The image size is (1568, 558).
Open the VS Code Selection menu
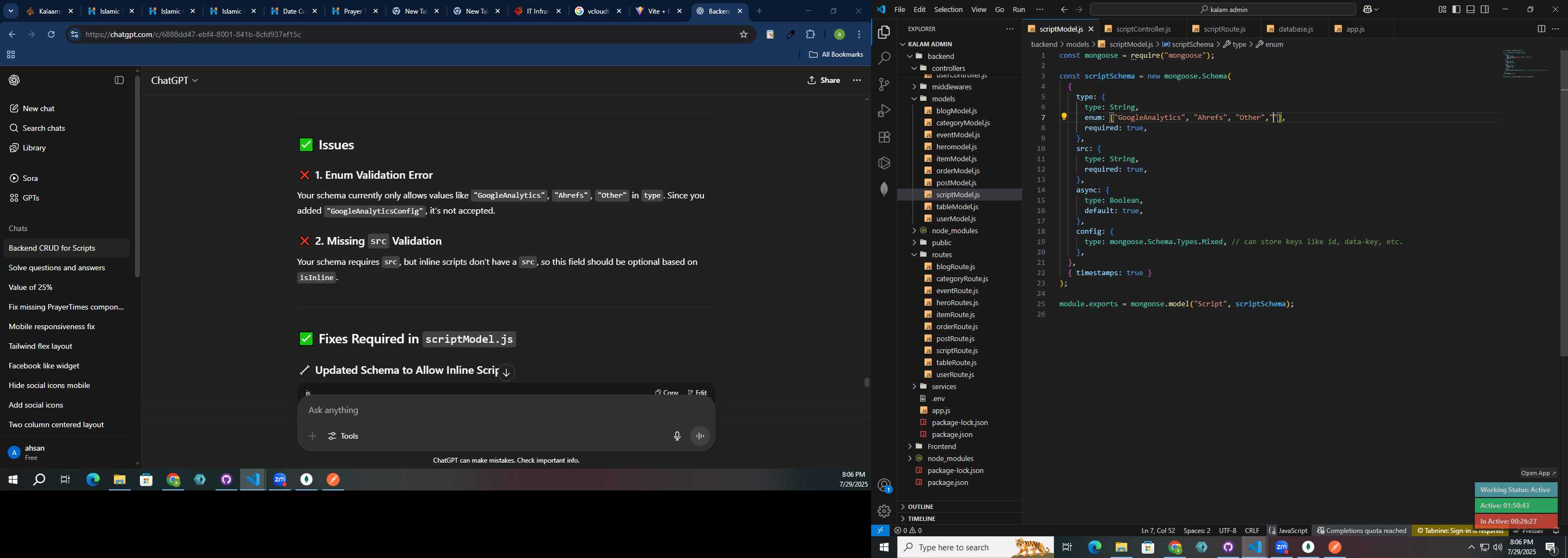[948, 10]
